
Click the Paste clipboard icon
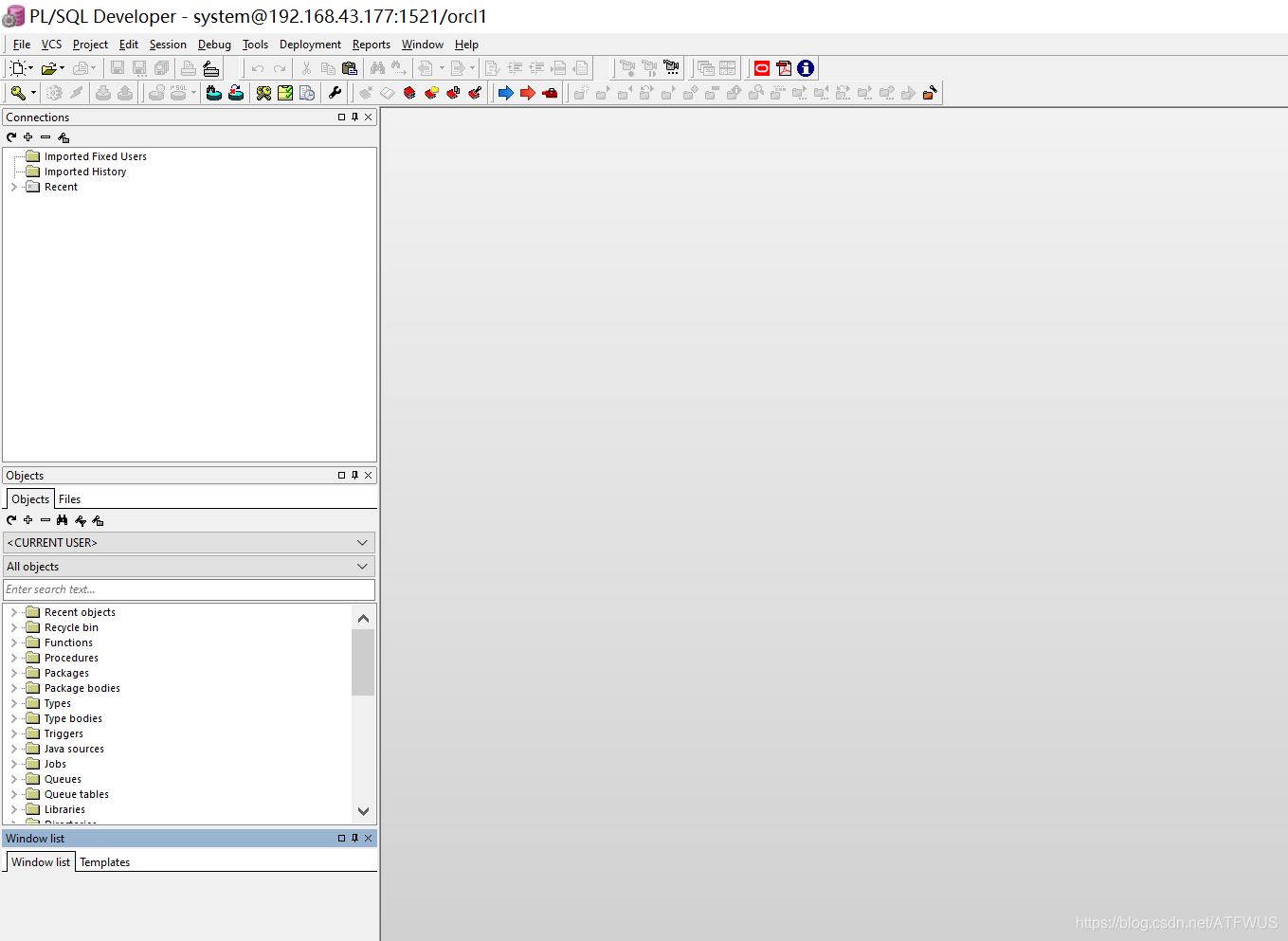350,68
